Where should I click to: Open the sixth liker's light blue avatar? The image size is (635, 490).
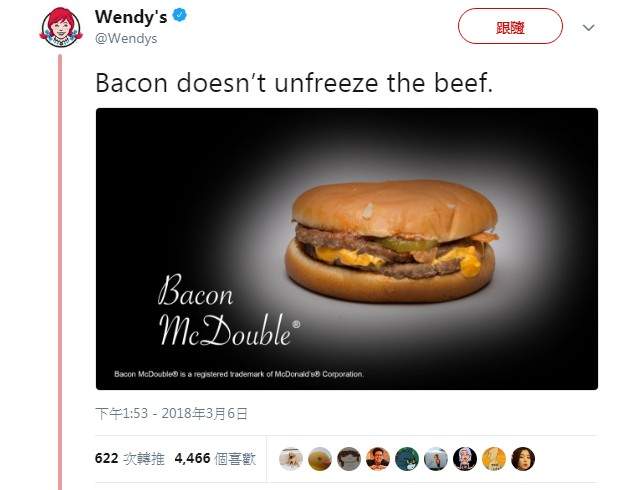tap(436, 459)
